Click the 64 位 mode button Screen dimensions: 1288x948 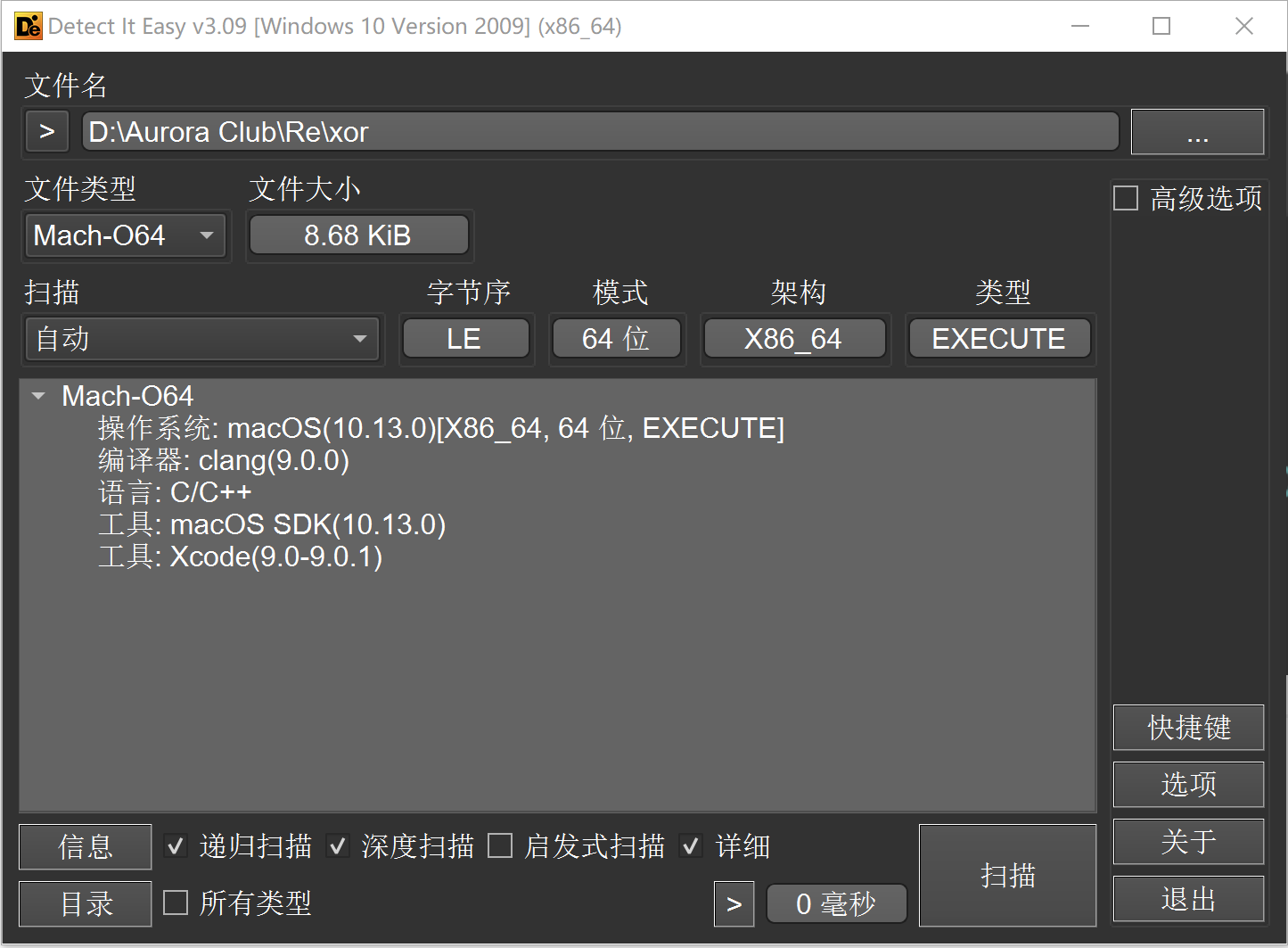pyautogui.click(x=616, y=339)
